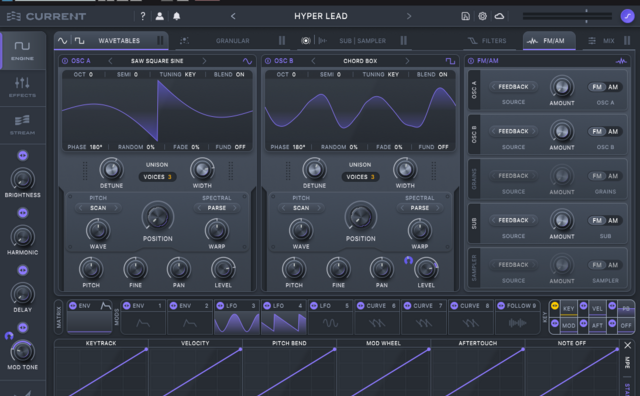This screenshot has width=640, height=396.
Task: Select the Engine sidebar icon
Action: pyautogui.click(x=22, y=50)
